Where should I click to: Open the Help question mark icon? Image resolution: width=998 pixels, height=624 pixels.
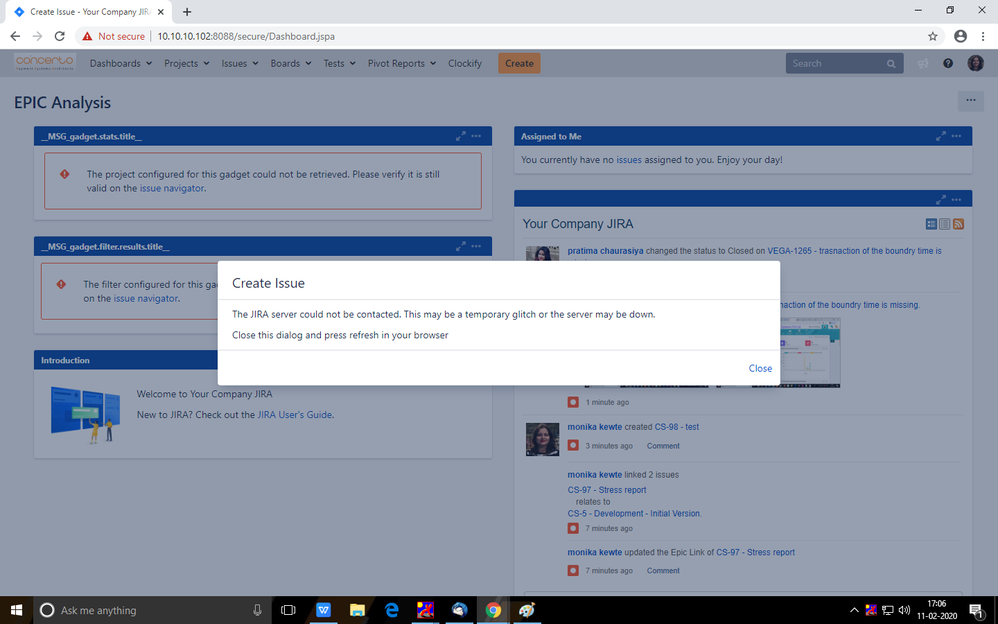[948, 63]
